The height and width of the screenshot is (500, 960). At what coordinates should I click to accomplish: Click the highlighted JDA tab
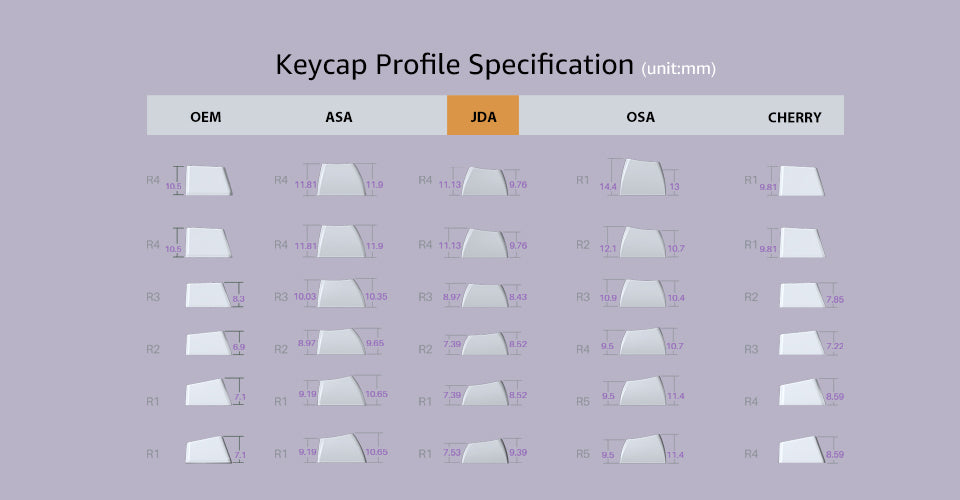coord(483,115)
